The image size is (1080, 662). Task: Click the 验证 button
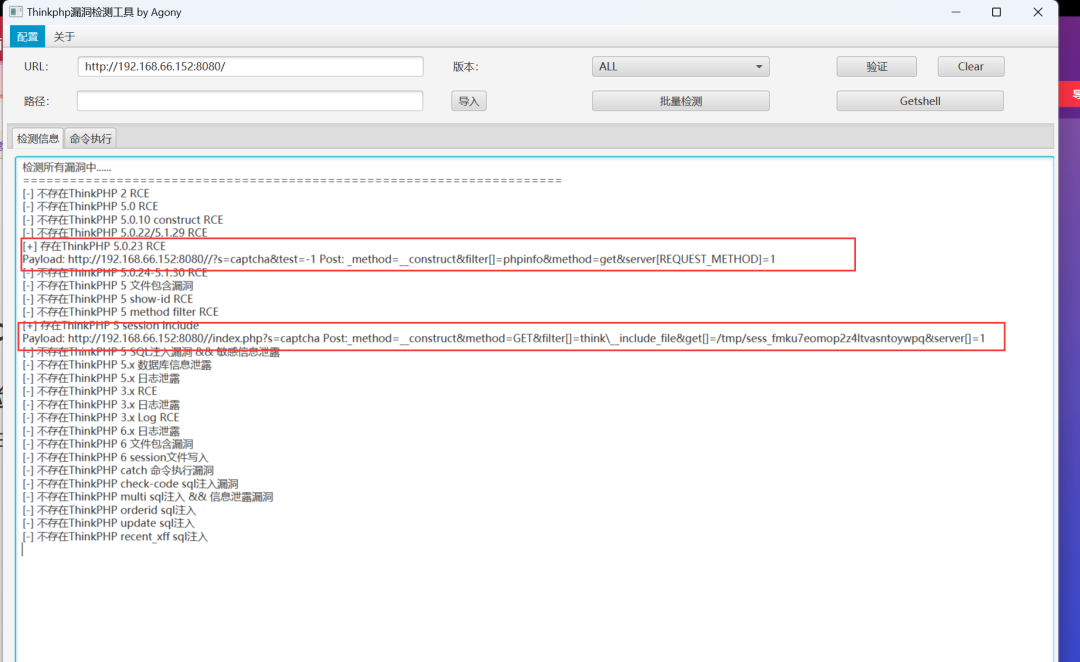click(876, 67)
